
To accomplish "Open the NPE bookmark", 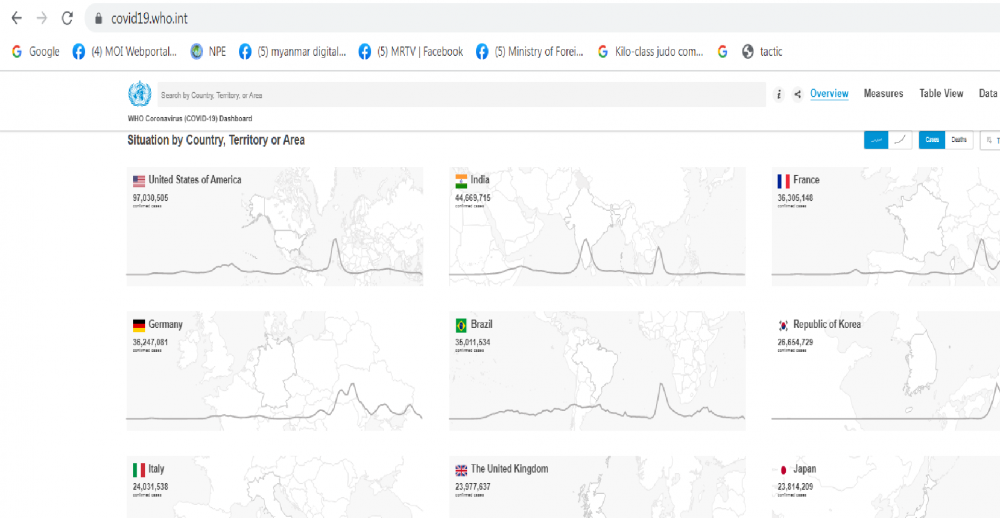I will pyautogui.click(x=208, y=52).
